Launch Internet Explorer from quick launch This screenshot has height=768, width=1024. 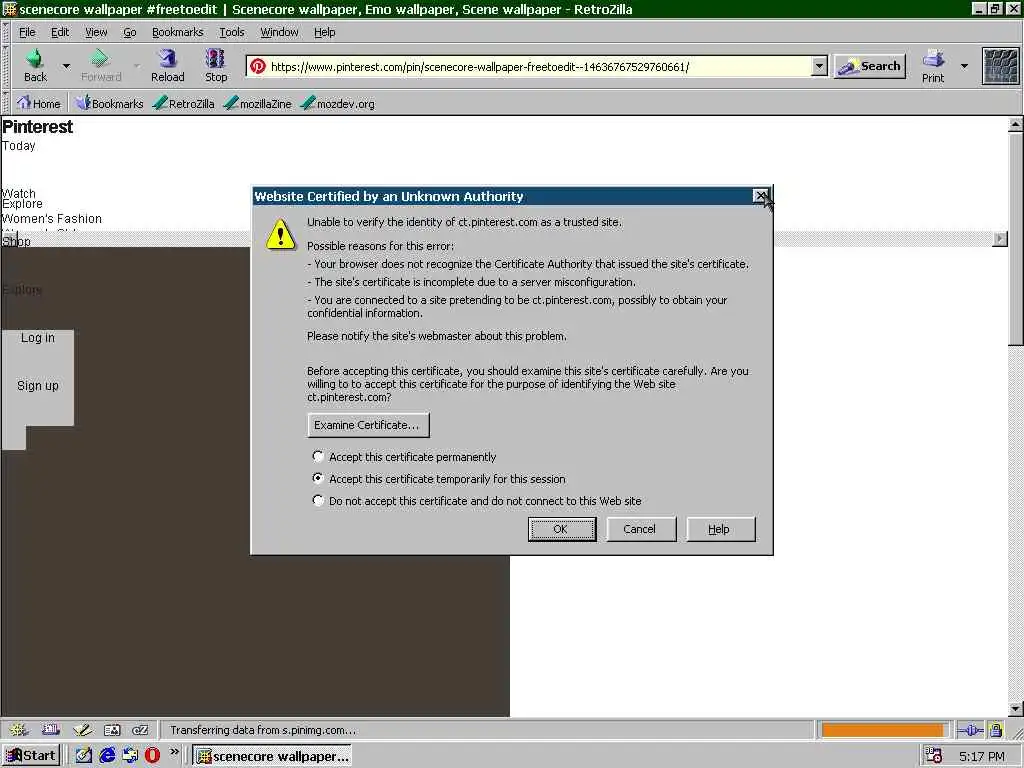click(107, 756)
